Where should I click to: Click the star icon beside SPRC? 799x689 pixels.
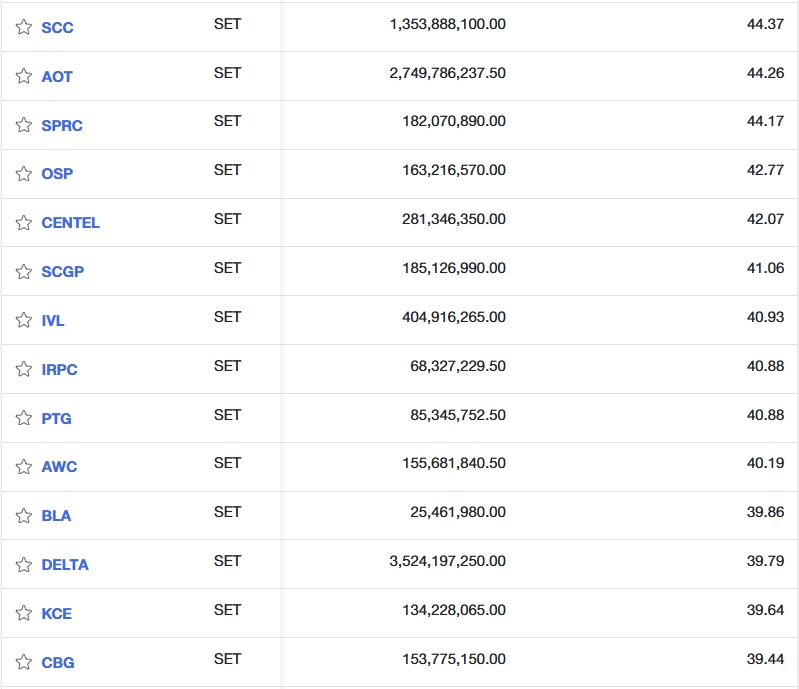click(x=24, y=126)
